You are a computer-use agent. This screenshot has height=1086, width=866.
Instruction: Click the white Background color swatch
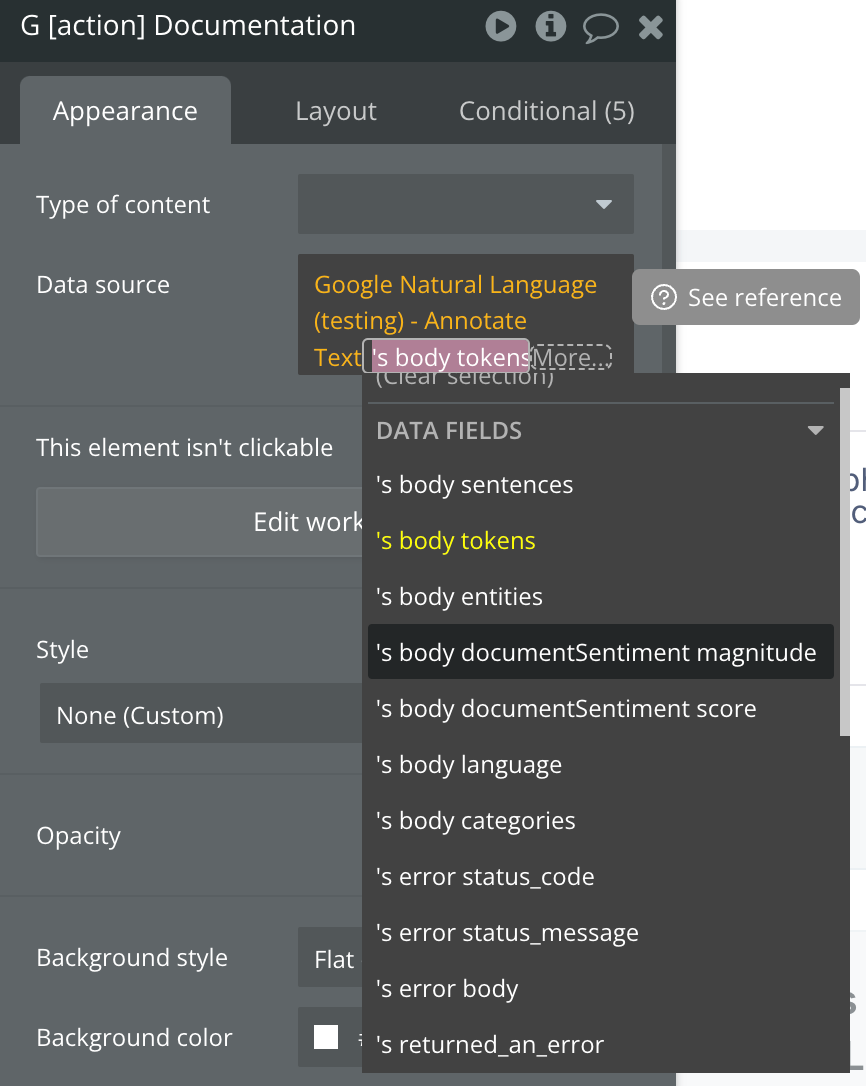pos(326,1038)
